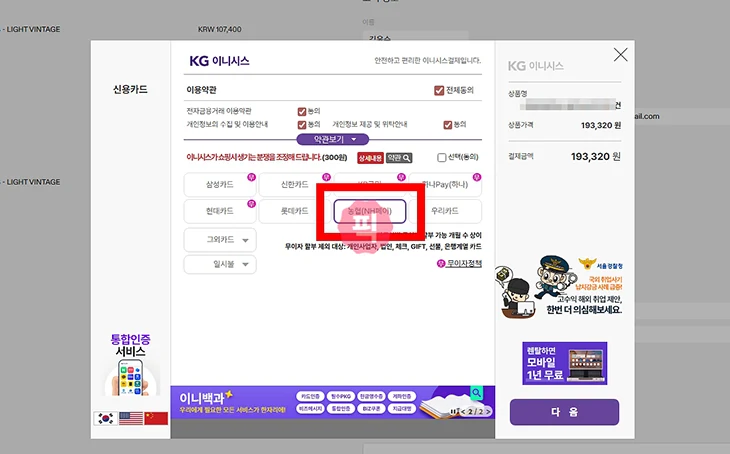Click the magnifier icon on the 이니백과 banner
Image resolution: width=730 pixels, height=454 pixels.
pyautogui.click(x=477, y=392)
